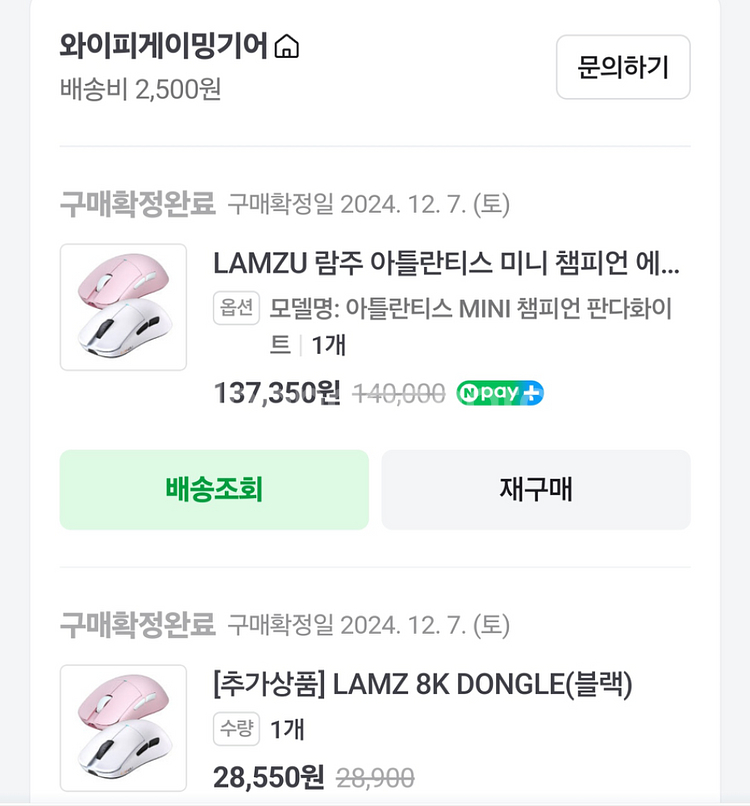Open the LAMZ 8K DONGLE(블랙) product title
This screenshot has height=806, width=750.
pos(422,685)
